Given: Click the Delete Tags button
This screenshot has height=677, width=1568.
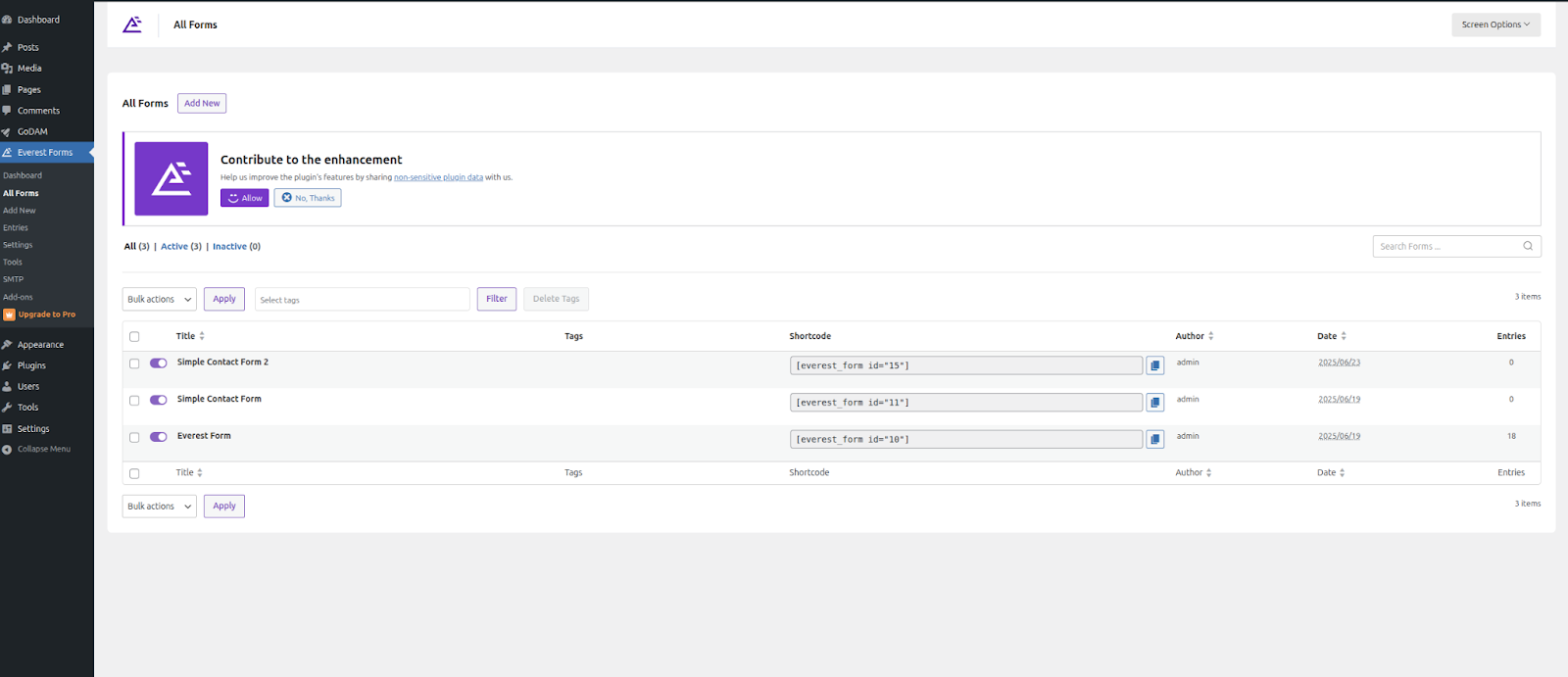Looking at the screenshot, I should point(556,299).
